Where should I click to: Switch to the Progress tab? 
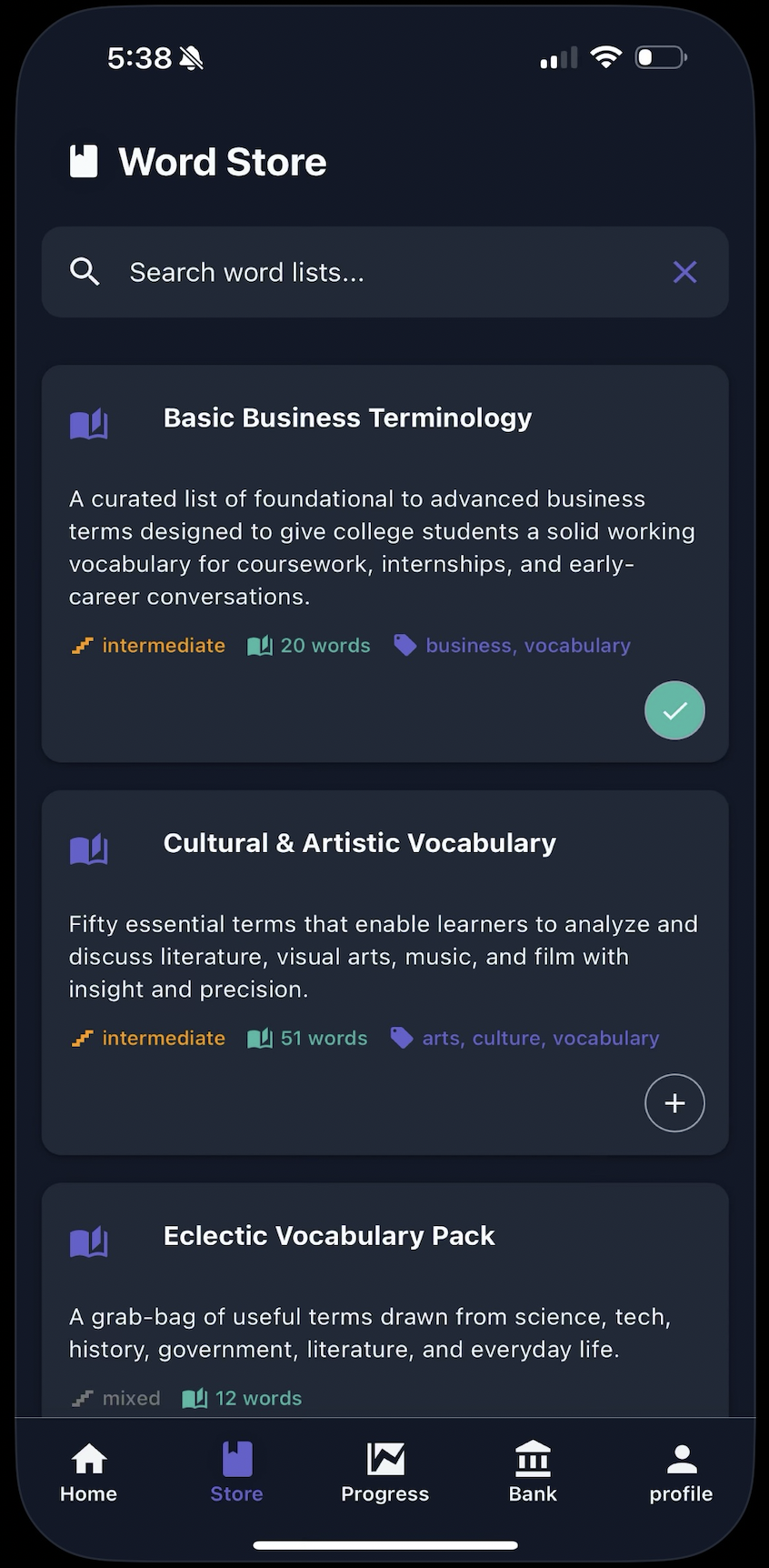tap(384, 1469)
